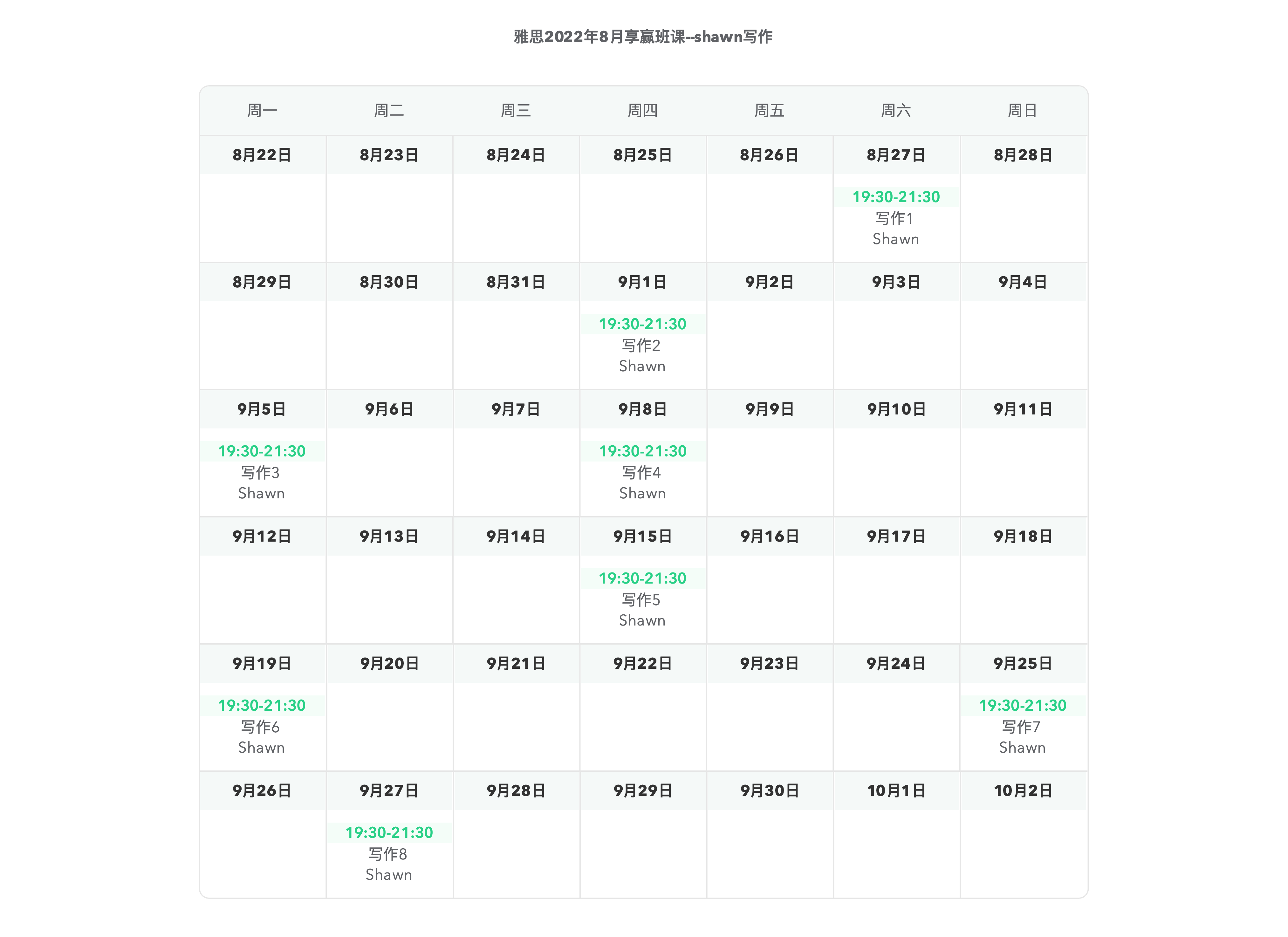Click the 周日 column header
1288x937 pixels.
pyautogui.click(x=1023, y=110)
